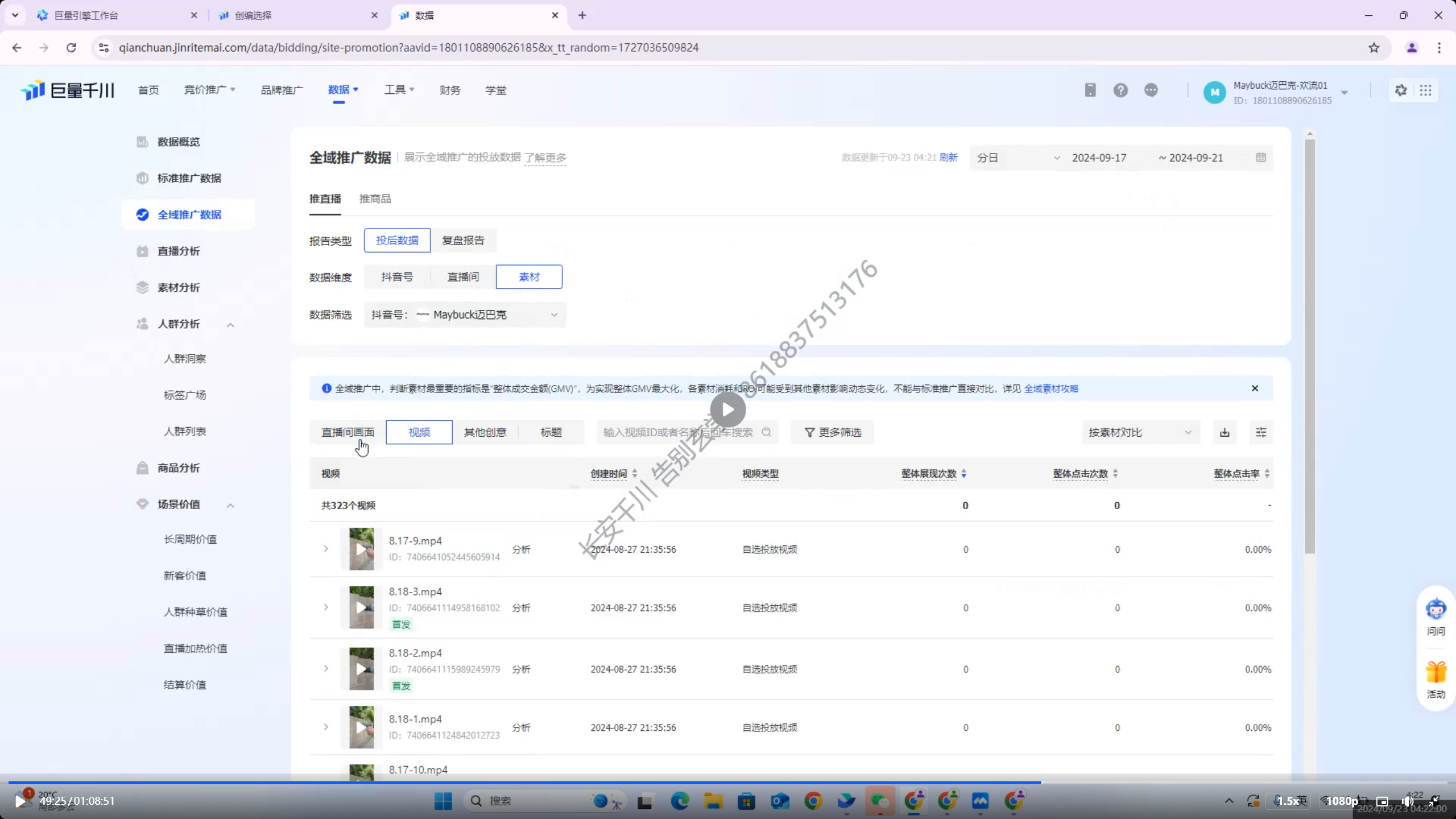Play the 8.18-3.mp4 video thumbnail
Viewport: 1456px width, 819px height.
[x=361, y=607]
